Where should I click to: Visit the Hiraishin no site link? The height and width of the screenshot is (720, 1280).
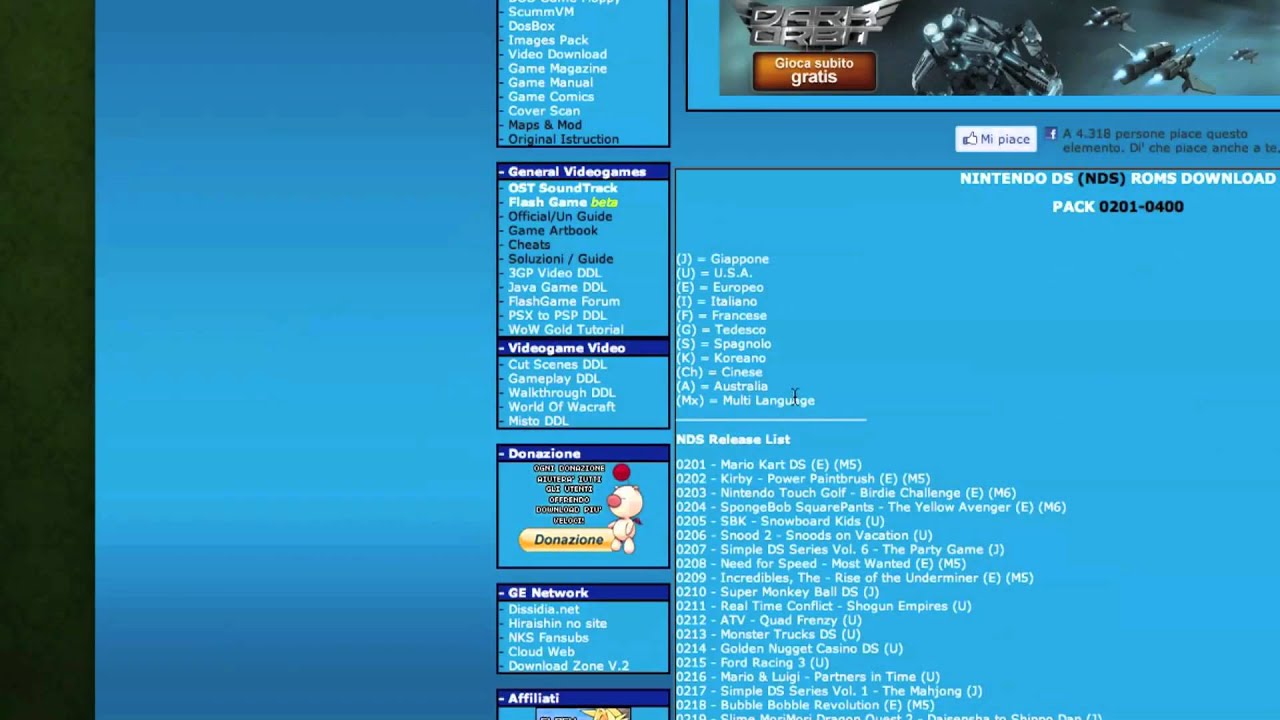pyautogui.click(x=557, y=623)
